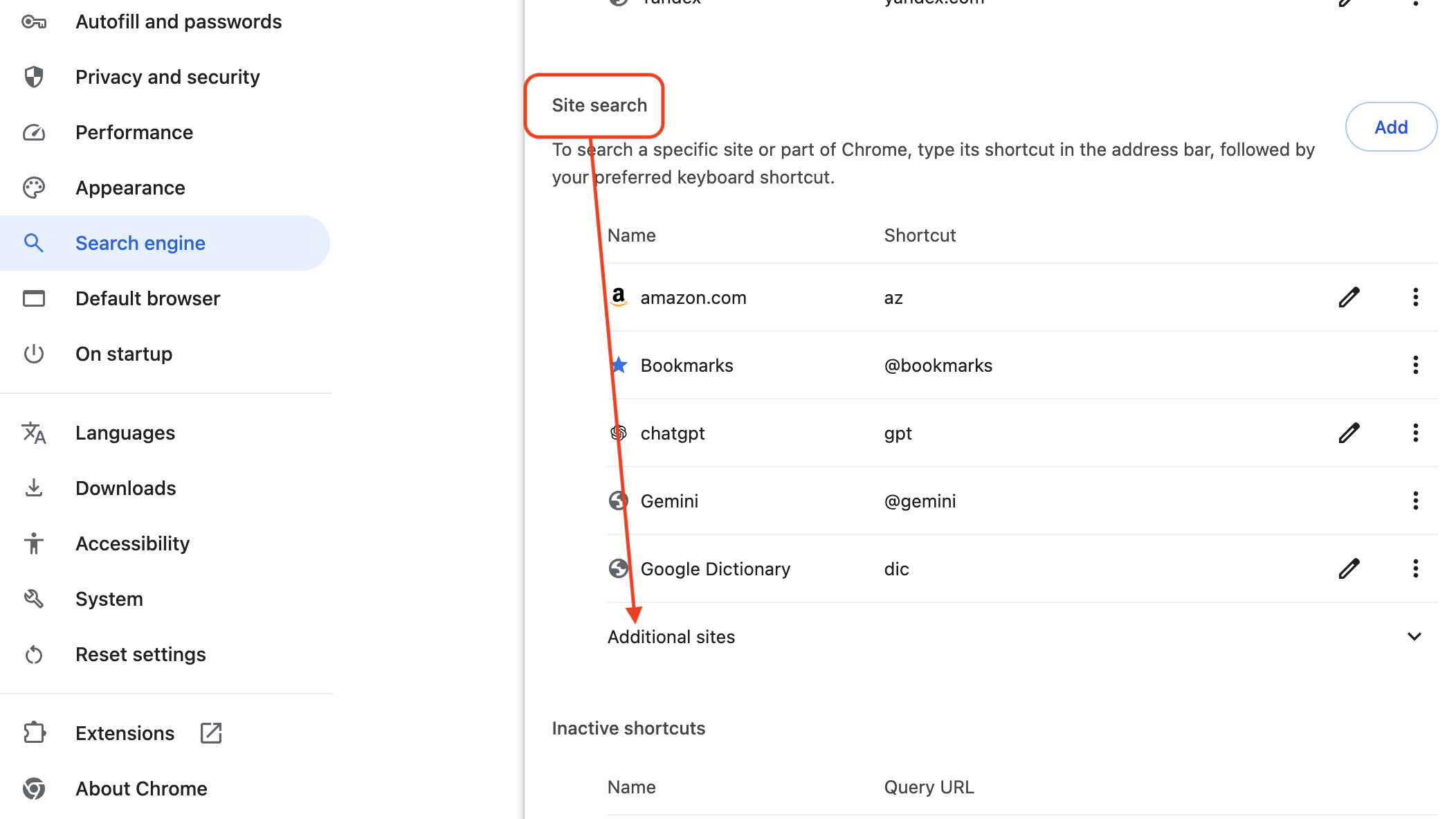Screen dimensions: 1456x819
Task: Open more actions for Google Dictionary
Action: click(x=1415, y=569)
